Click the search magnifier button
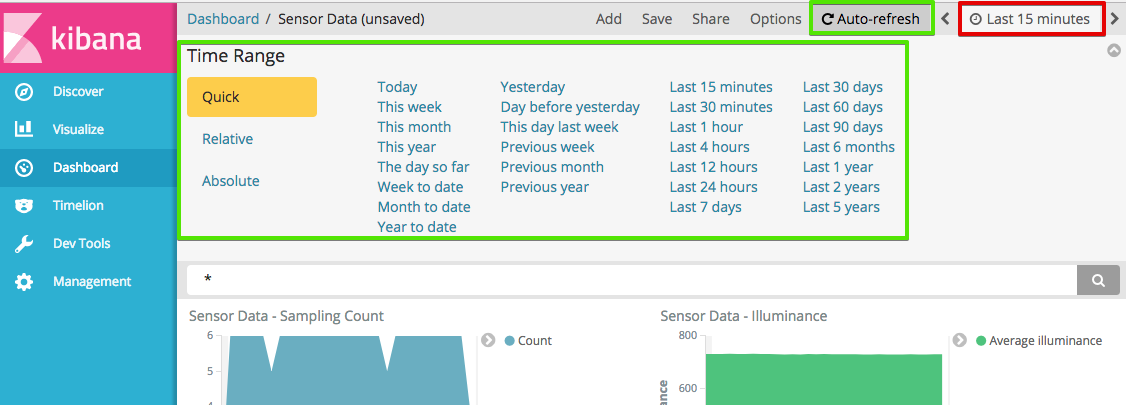Viewport: 1126px width, 405px height. [x=1098, y=280]
